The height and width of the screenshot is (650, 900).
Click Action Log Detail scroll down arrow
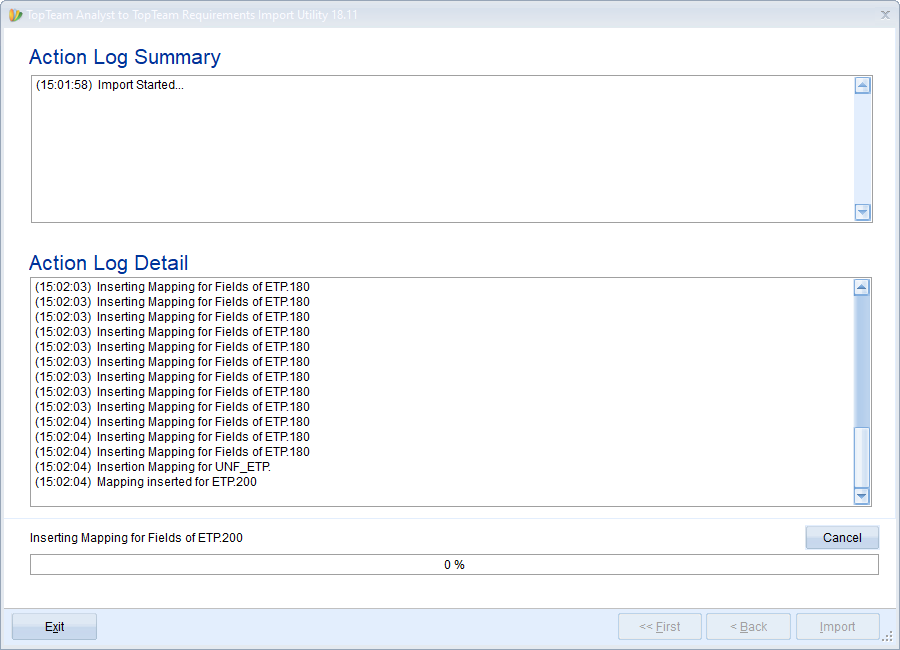tap(862, 496)
